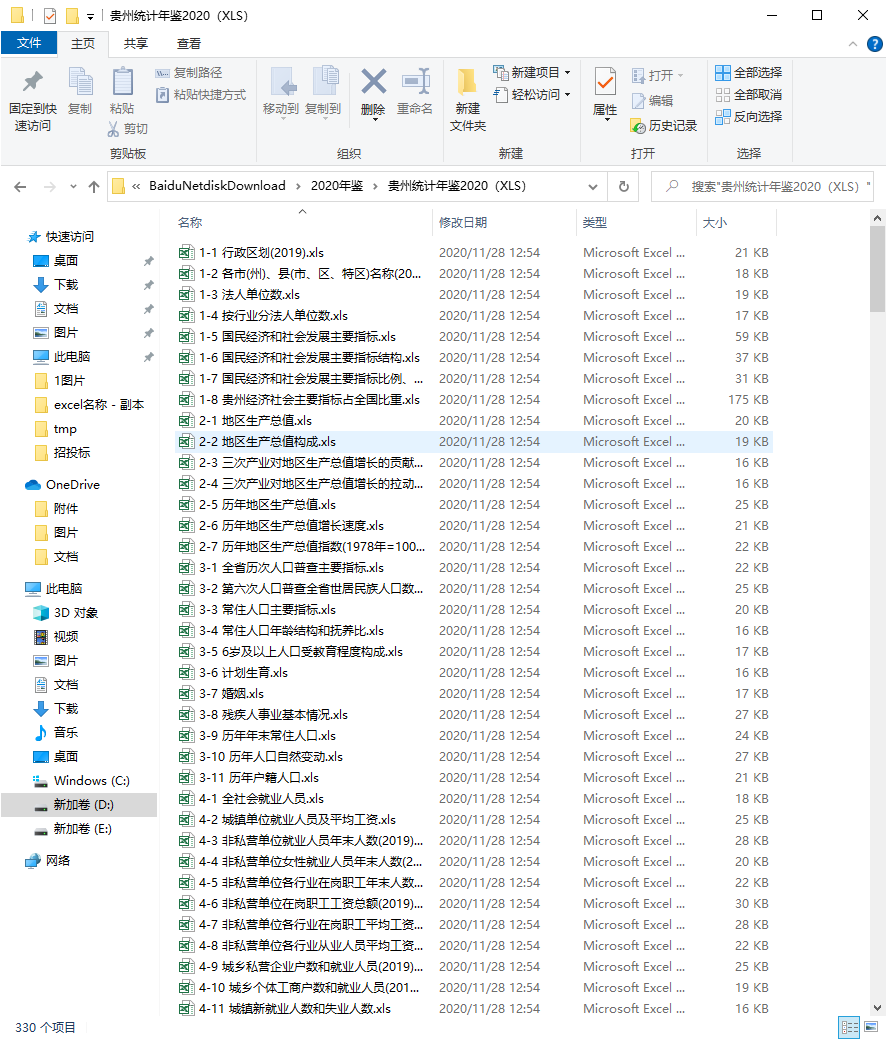This screenshot has width=887, height=1040.
Task: Open the File tab
Action: tap(29, 43)
